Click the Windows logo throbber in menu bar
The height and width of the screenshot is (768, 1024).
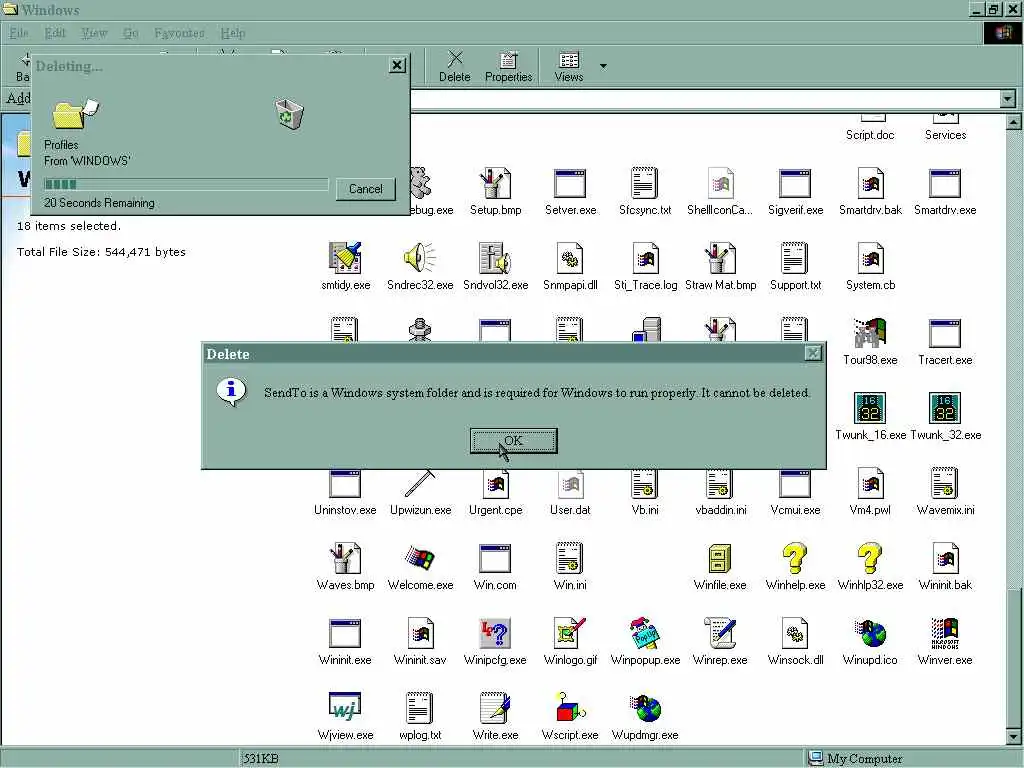point(1002,33)
